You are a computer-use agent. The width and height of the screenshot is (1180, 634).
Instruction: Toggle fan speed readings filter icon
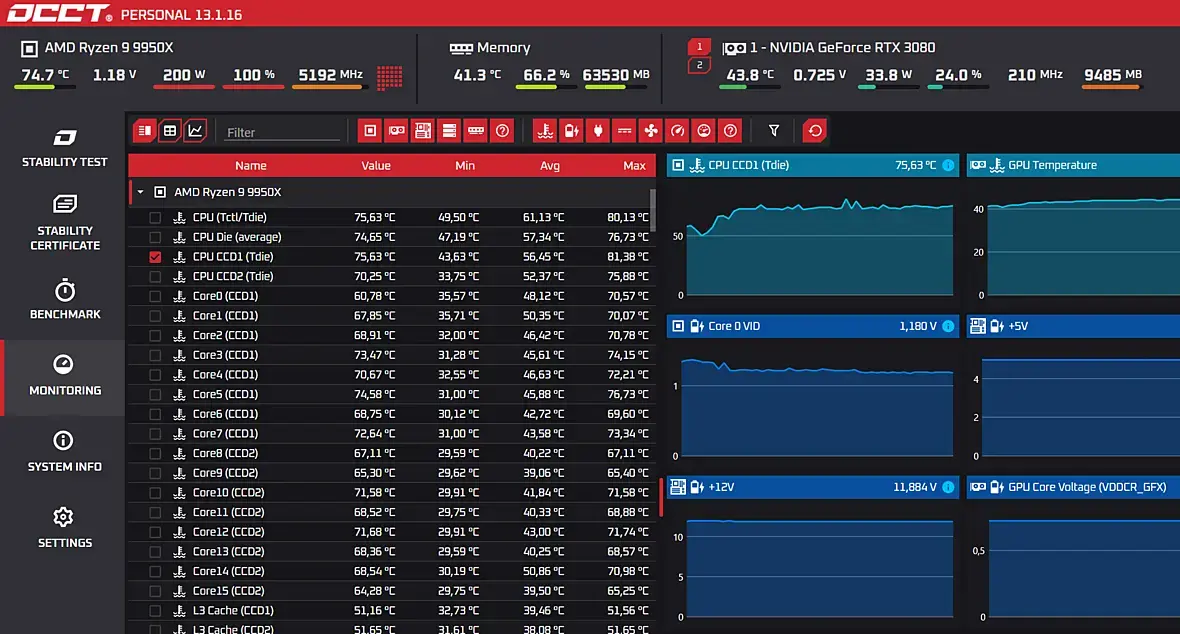coord(650,131)
